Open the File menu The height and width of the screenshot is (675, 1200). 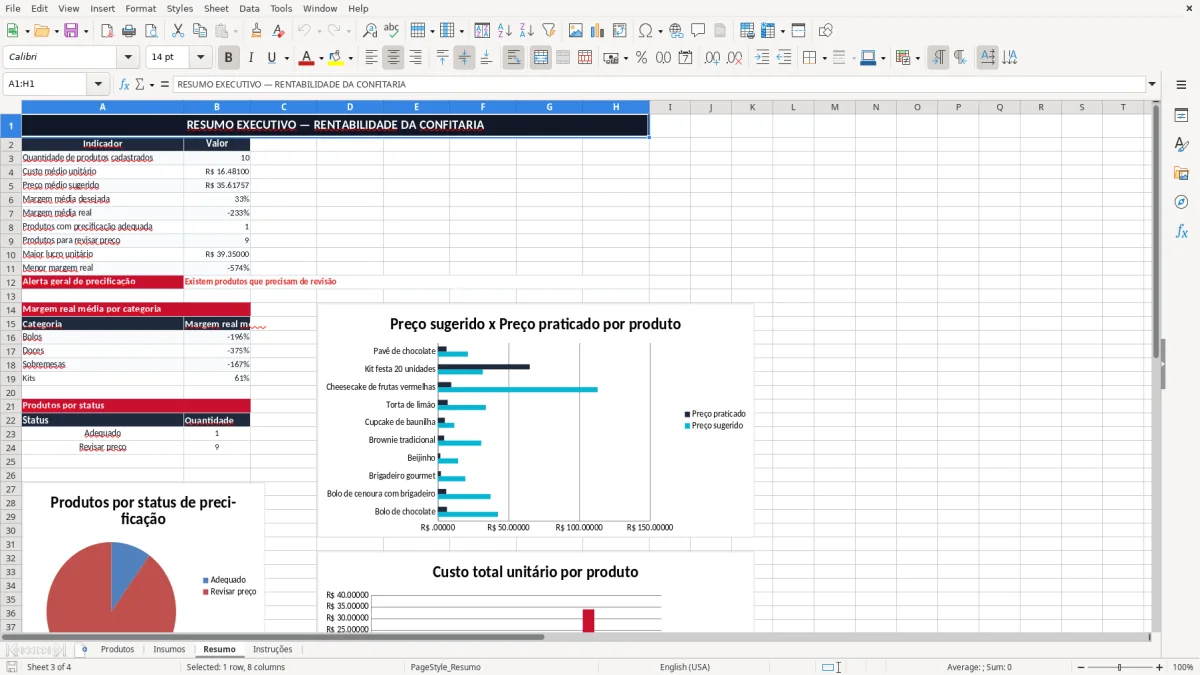[12, 8]
